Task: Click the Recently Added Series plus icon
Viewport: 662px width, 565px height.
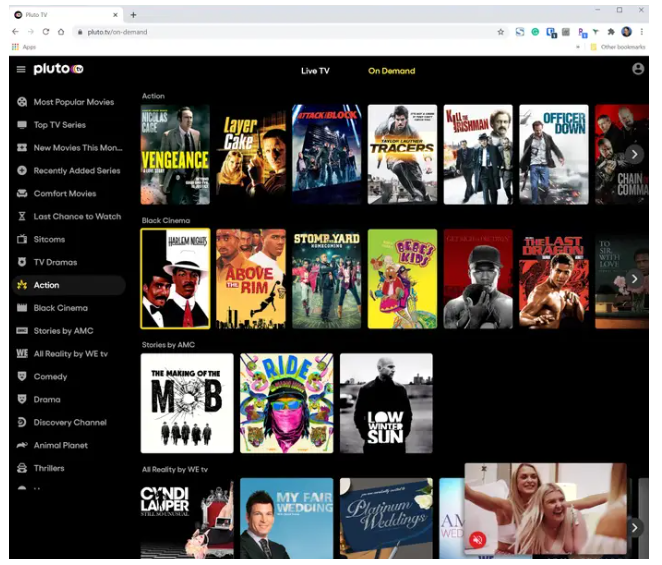Action: [x=22, y=171]
